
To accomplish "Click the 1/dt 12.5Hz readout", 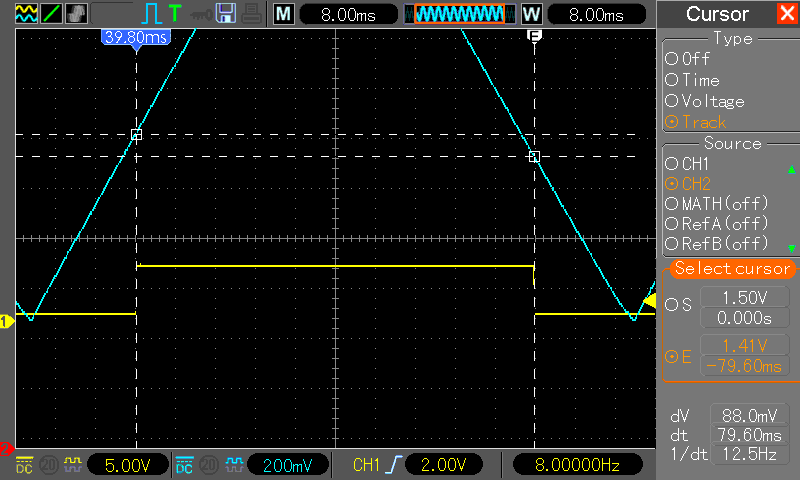I will (x=749, y=454).
